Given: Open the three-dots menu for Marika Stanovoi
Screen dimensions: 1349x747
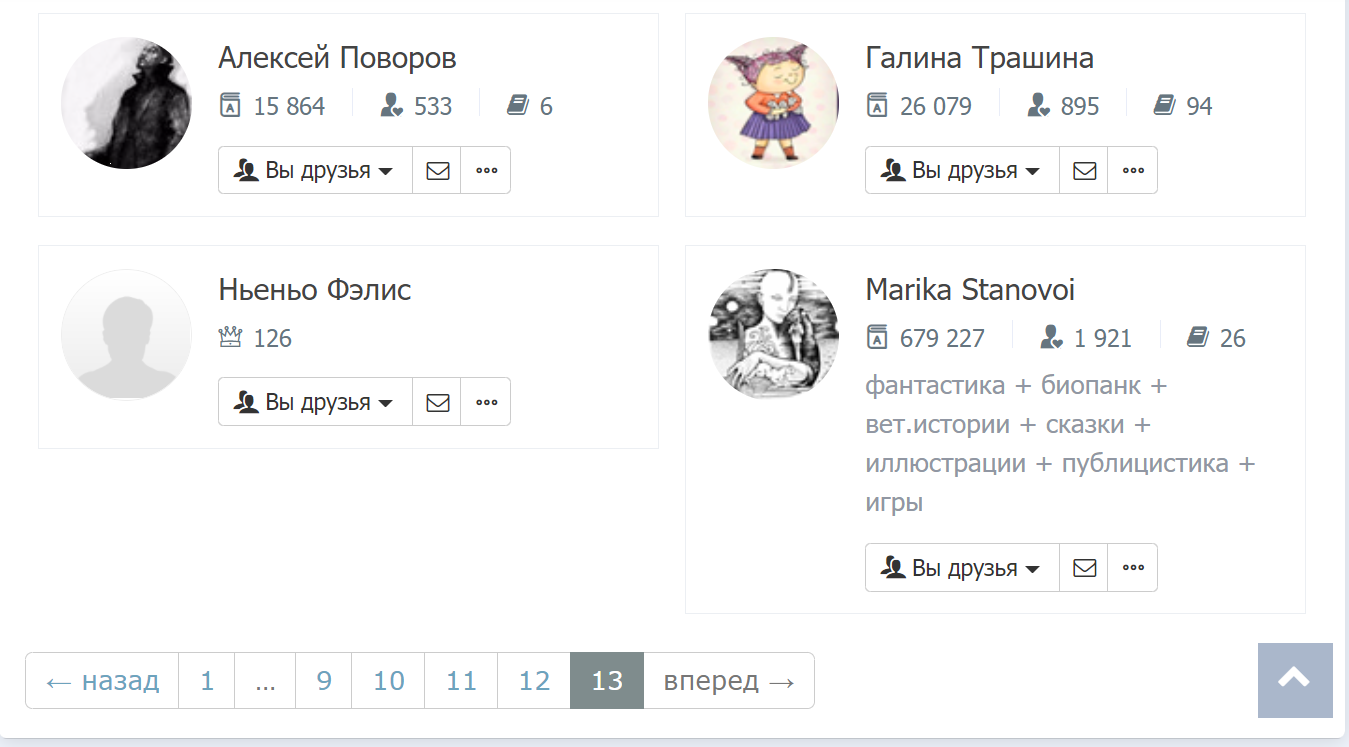Looking at the screenshot, I should 1133,568.
